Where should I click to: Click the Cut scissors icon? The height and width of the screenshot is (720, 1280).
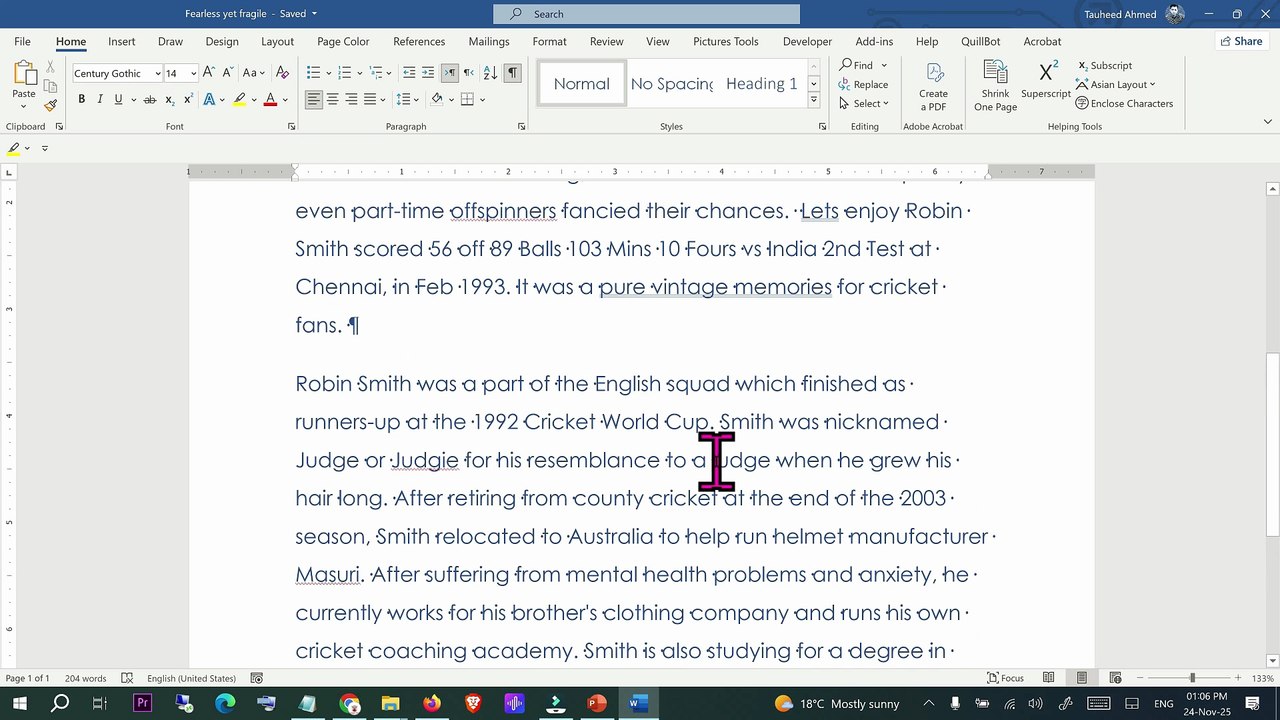50,67
